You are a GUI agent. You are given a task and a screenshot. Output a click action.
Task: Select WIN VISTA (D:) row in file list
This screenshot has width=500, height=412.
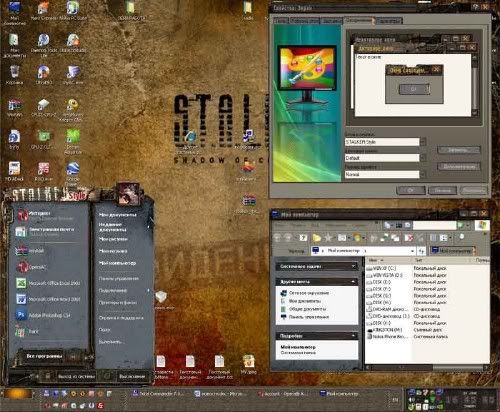[x=384, y=275]
